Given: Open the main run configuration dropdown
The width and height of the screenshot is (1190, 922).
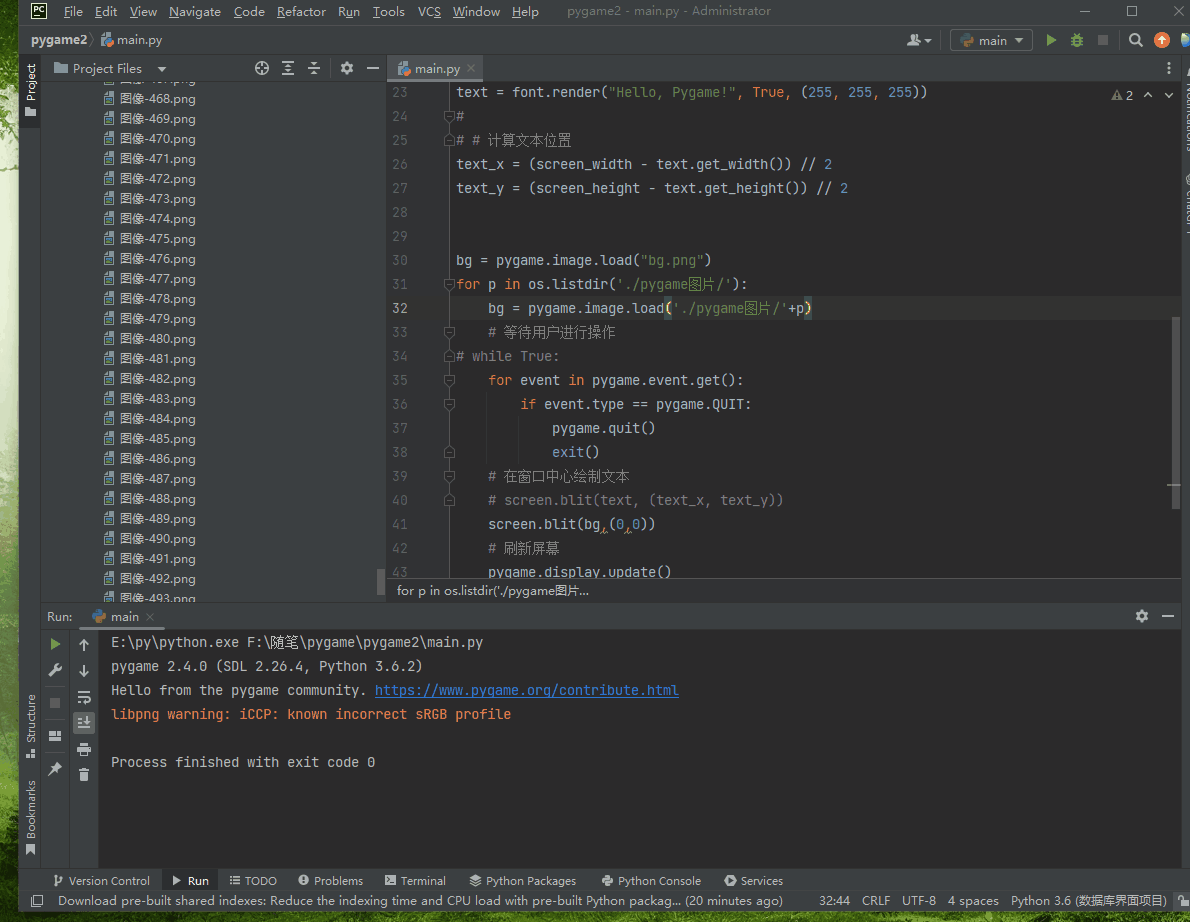Looking at the screenshot, I should point(991,40).
